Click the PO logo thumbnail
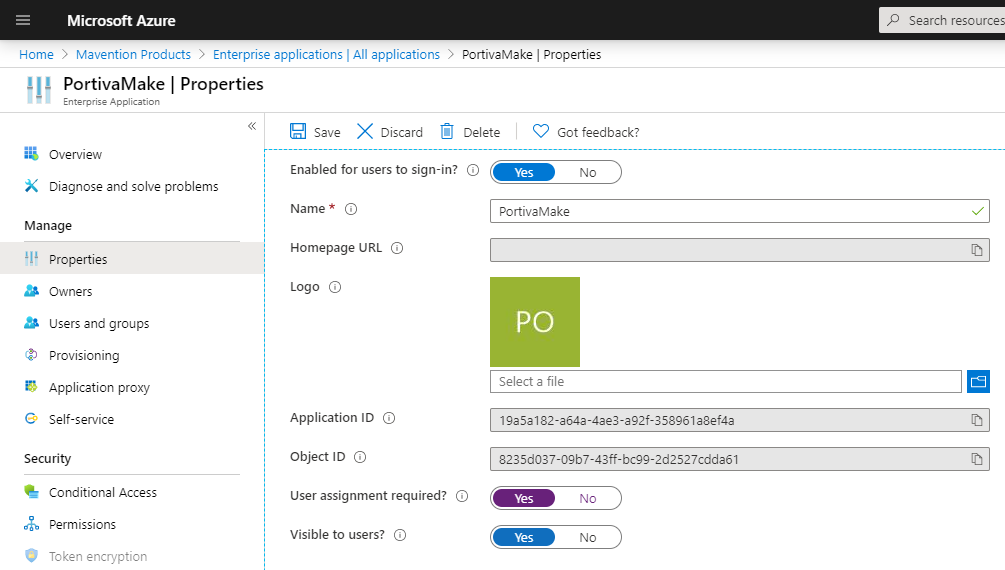This screenshot has width=1005, height=570. pyautogui.click(x=535, y=322)
